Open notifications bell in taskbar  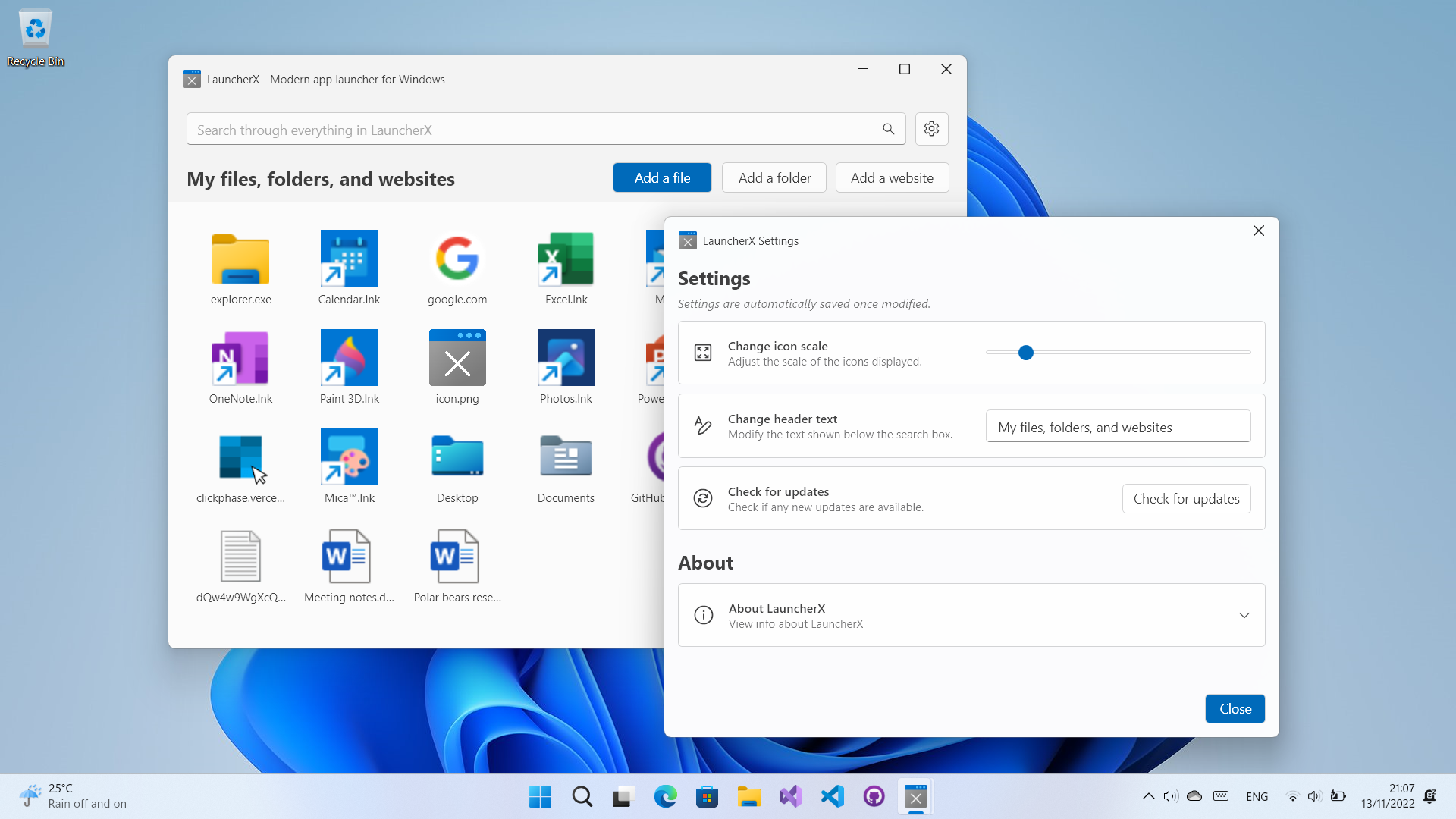click(x=1429, y=796)
